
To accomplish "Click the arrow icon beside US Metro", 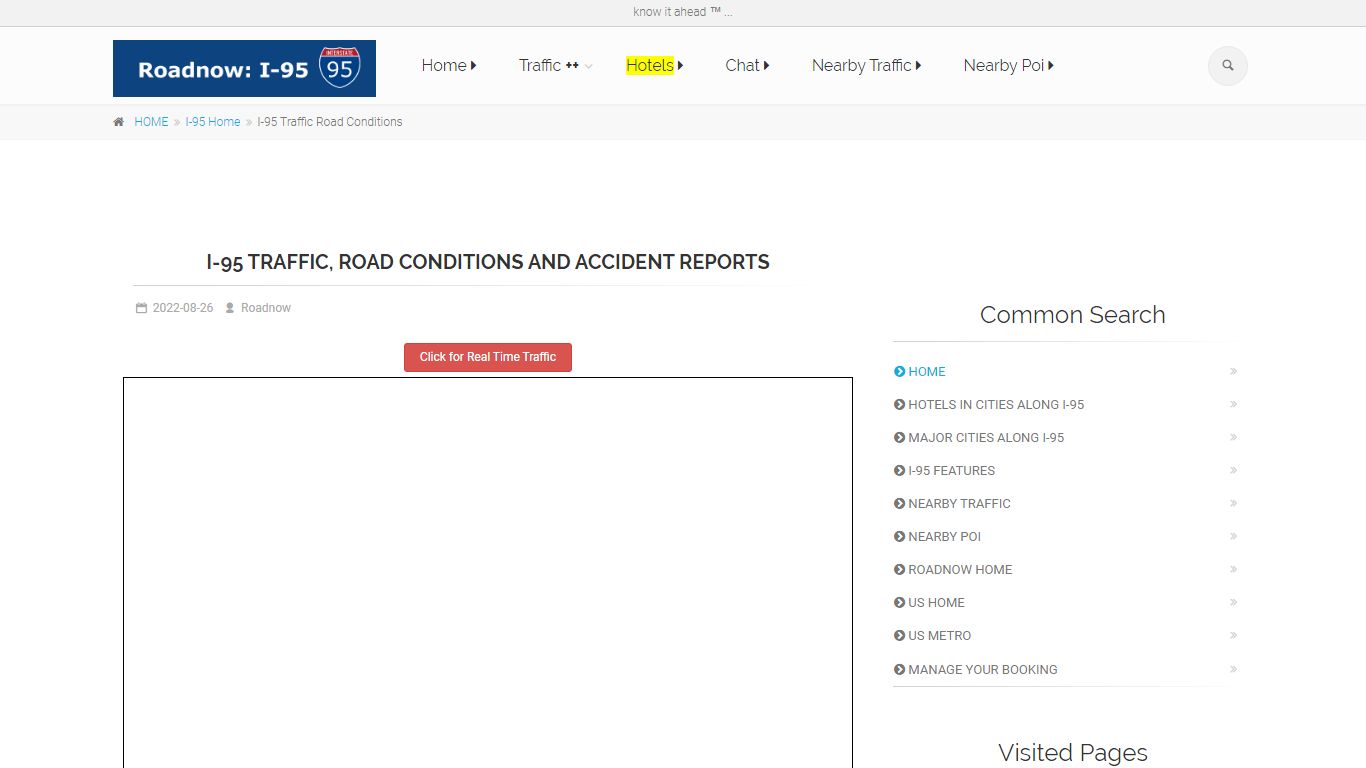I will click(899, 635).
